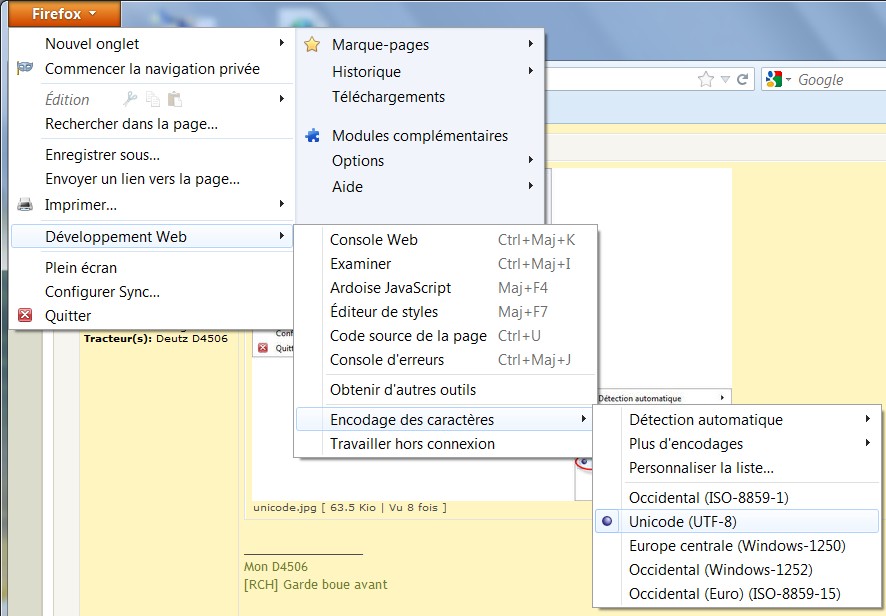Open Rechercher dans la page
Viewport: 886px width, 616px height.
pyautogui.click(x=151, y=124)
